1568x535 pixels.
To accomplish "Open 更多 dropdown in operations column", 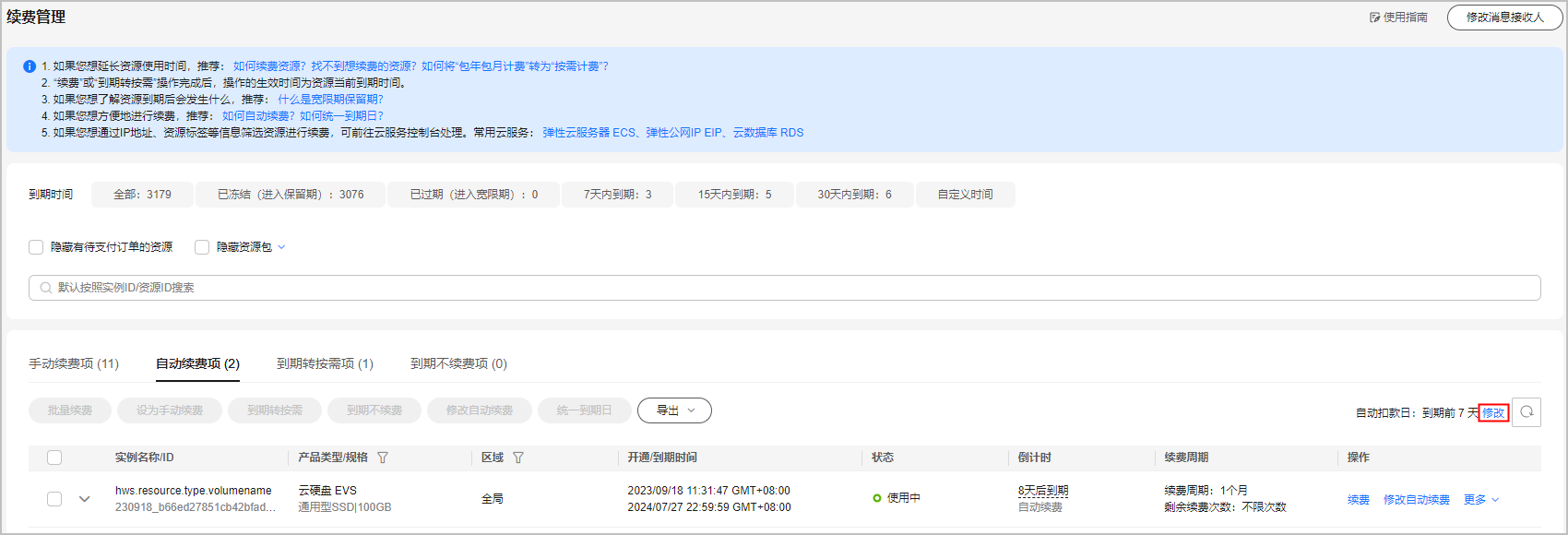I will coord(1481,500).
